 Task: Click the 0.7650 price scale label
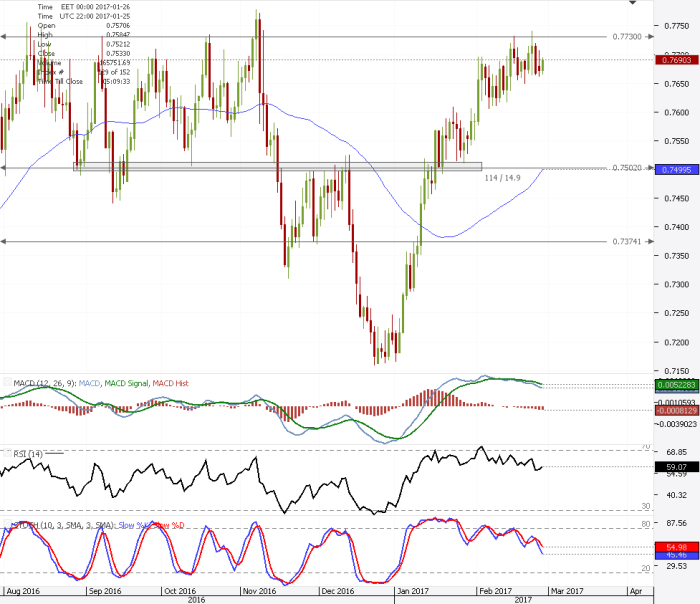677,84
